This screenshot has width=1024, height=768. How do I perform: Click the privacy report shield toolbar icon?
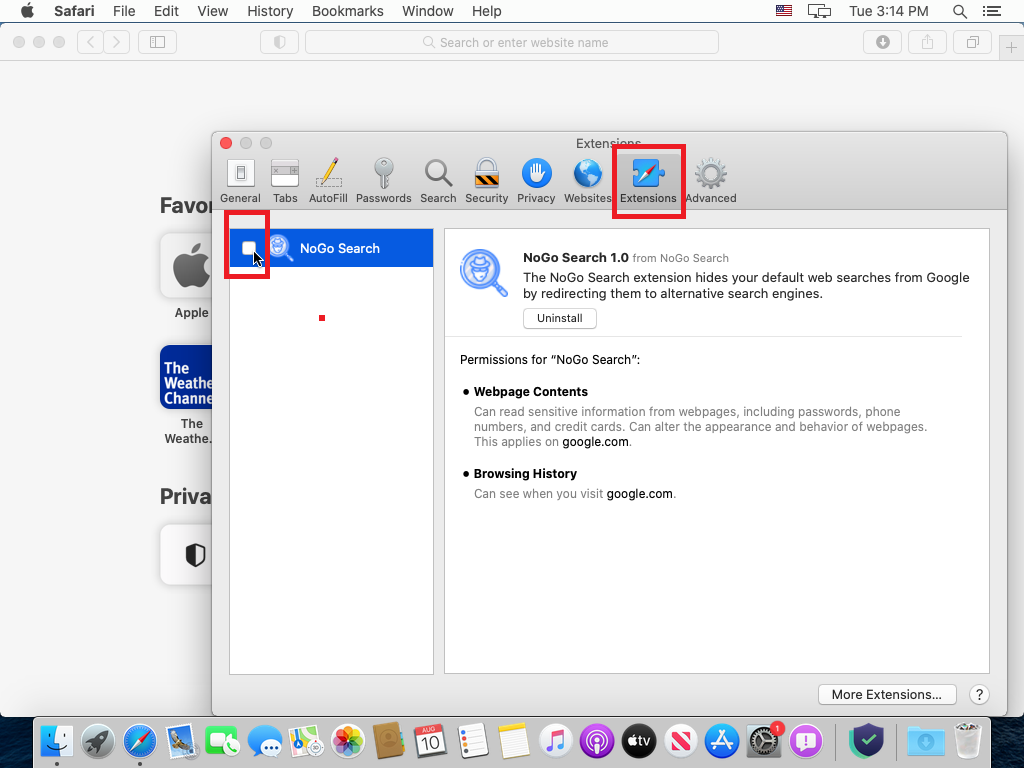tap(280, 42)
